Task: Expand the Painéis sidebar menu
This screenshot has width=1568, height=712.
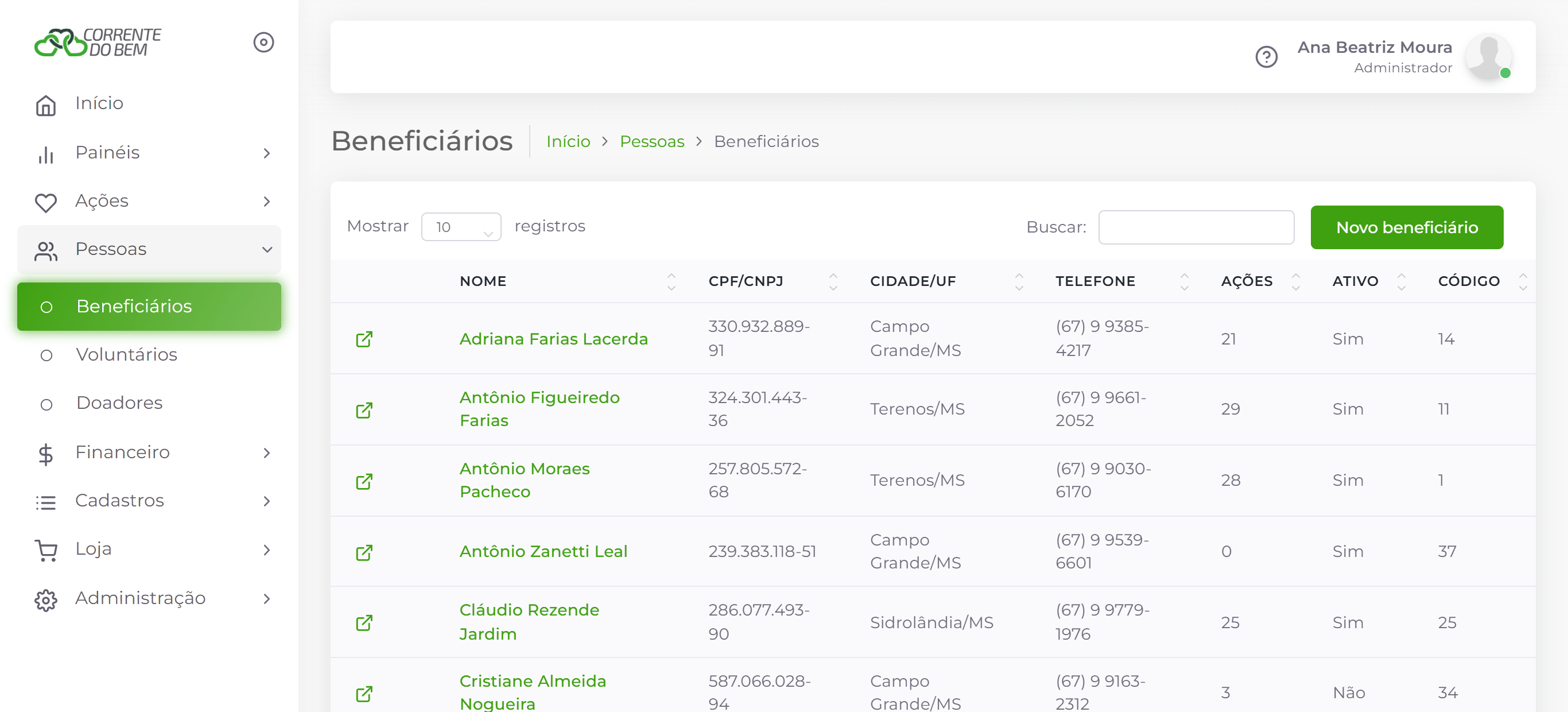Action: click(x=149, y=152)
